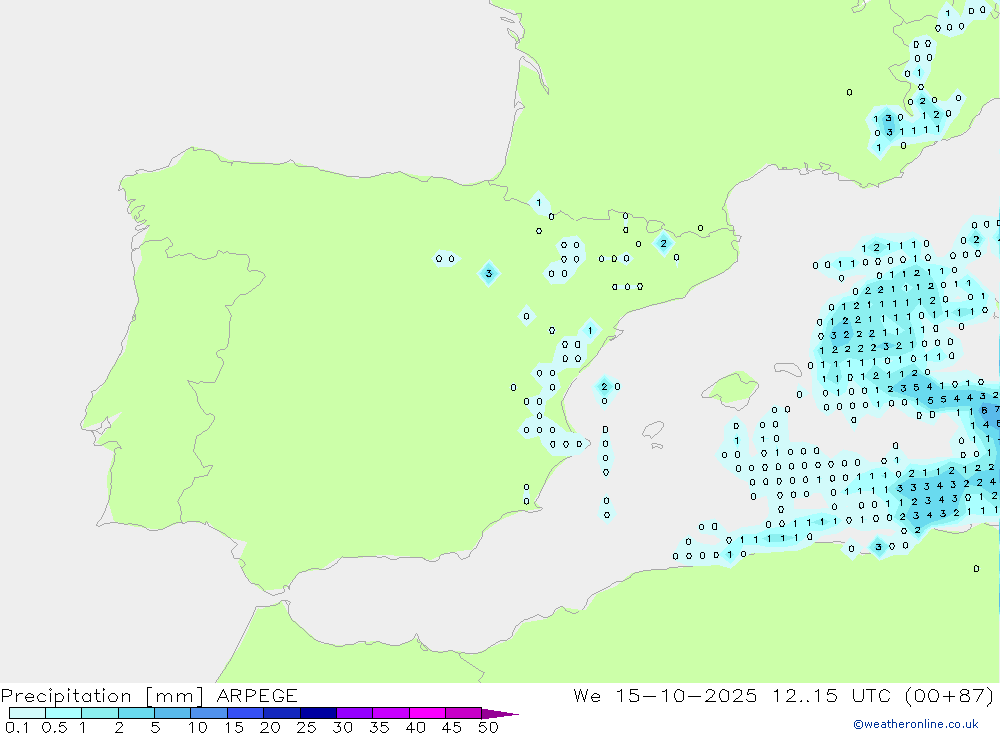1000x733 pixels.
Task: Pick the dark navy swatch between 25 and 30
Action: point(318,713)
